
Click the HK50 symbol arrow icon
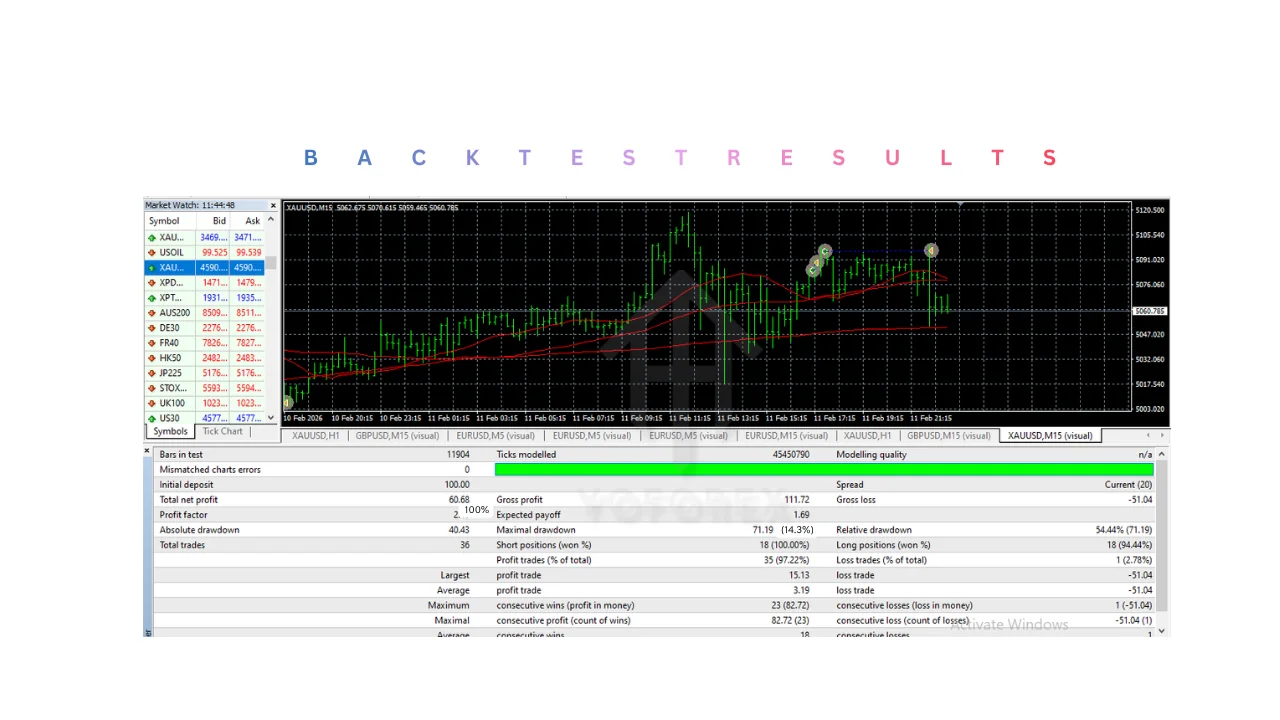coord(152,358)
